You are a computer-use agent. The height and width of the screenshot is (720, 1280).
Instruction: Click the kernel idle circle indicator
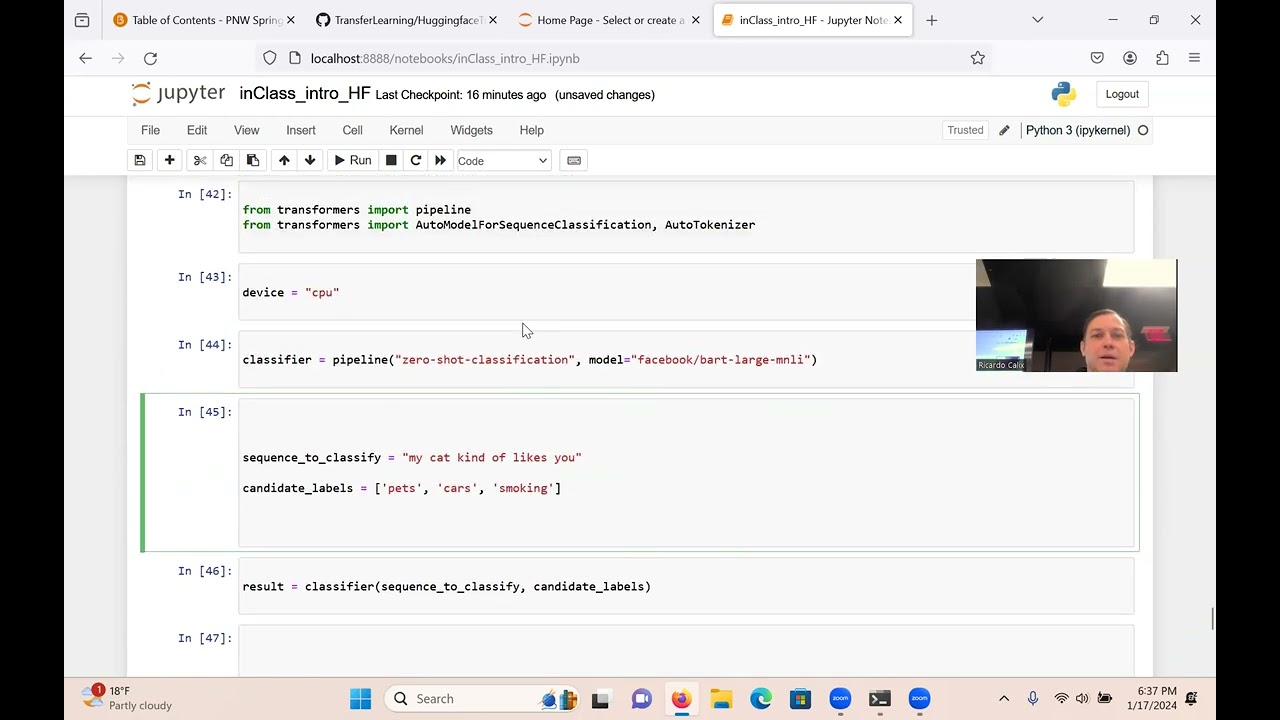(x=1143, y=130)
